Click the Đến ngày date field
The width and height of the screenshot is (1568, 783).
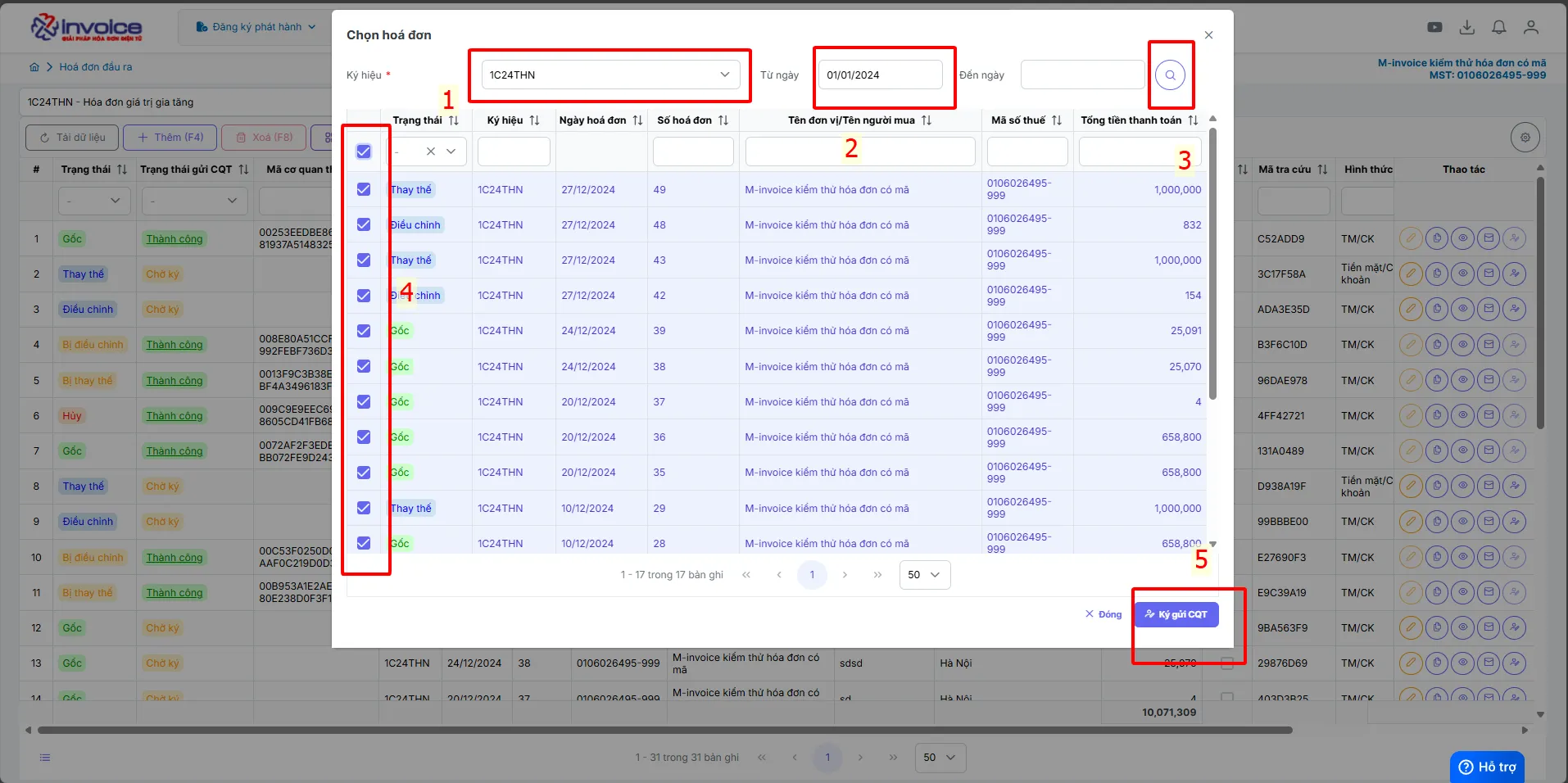click(x=1082, y=75)
